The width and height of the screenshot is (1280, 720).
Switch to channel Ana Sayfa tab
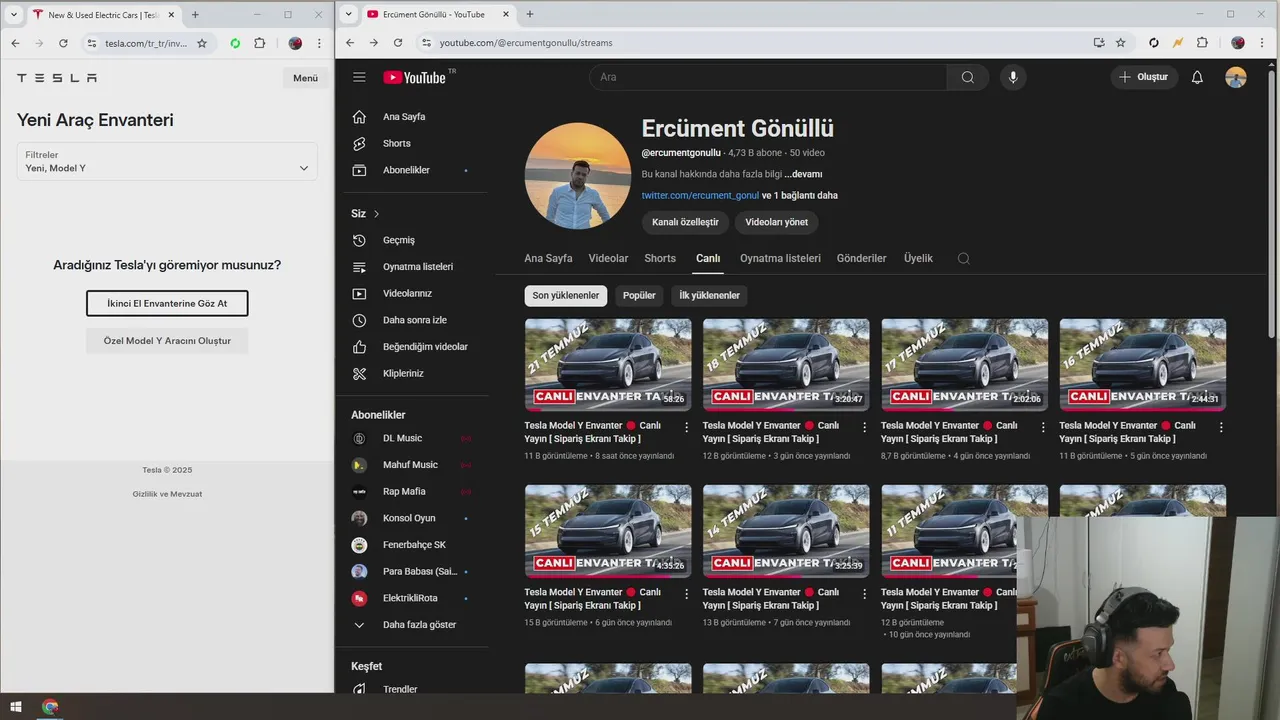[548, 258]
